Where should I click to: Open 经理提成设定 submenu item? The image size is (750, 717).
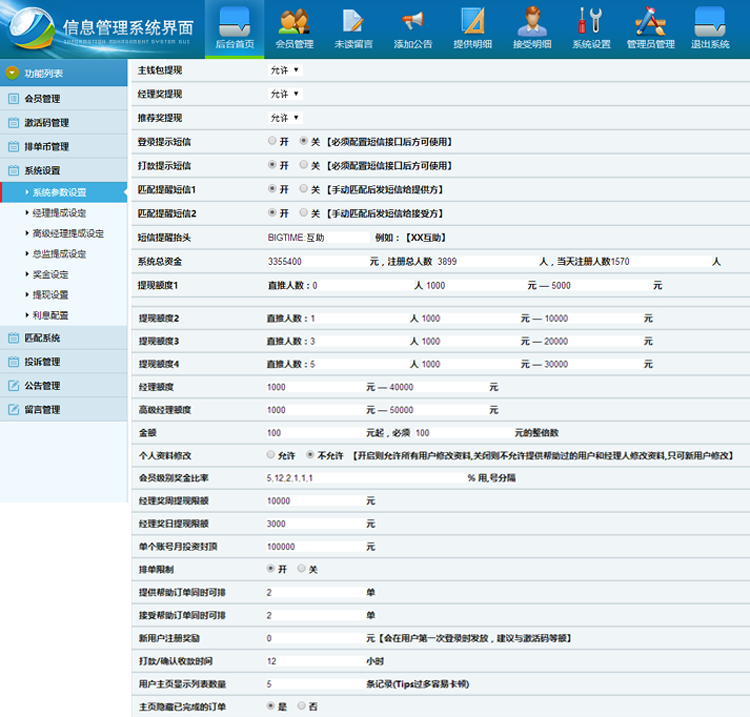pos(59,213)
